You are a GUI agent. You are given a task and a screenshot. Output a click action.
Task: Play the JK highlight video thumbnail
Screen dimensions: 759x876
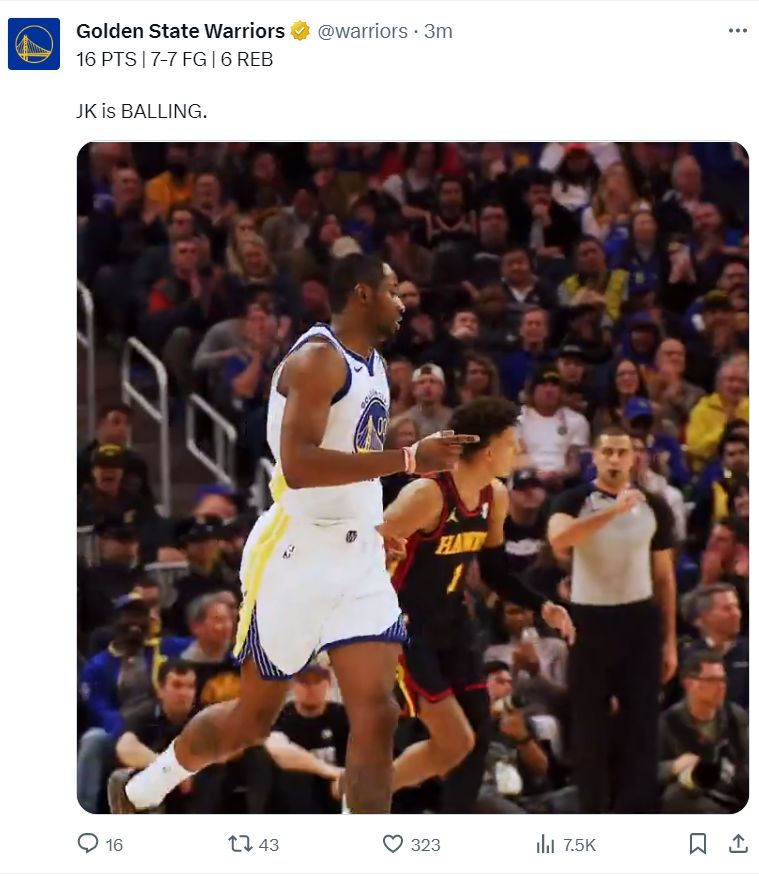pyautogui.click(x=413, y=478)
